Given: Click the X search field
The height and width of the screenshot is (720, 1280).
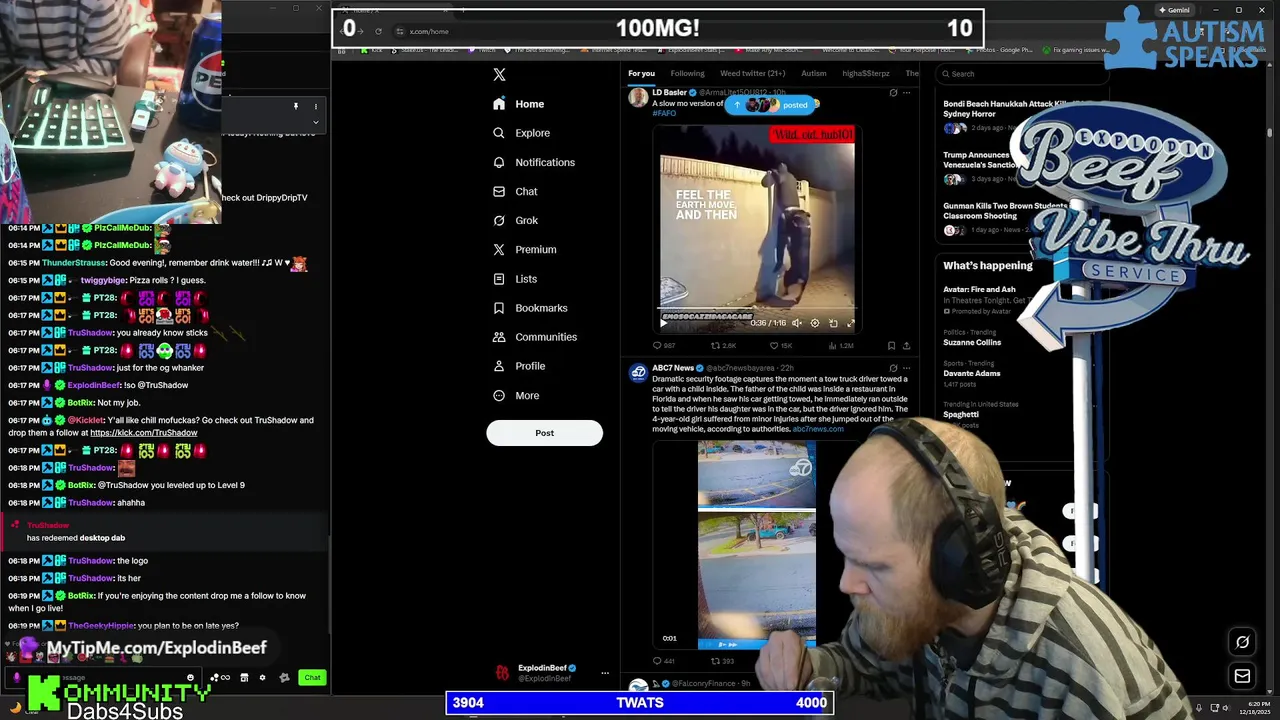Looking at the screenshot, I should 1020,73.
